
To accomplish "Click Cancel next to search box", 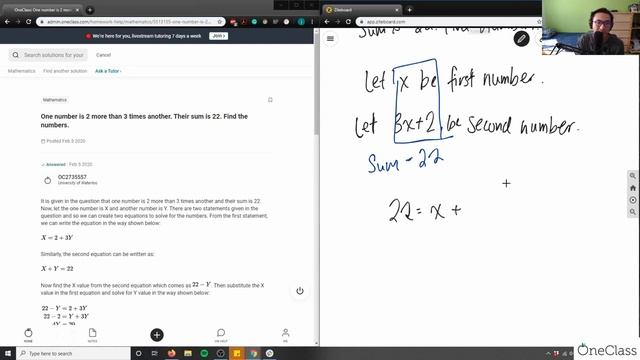I will 103,55.
